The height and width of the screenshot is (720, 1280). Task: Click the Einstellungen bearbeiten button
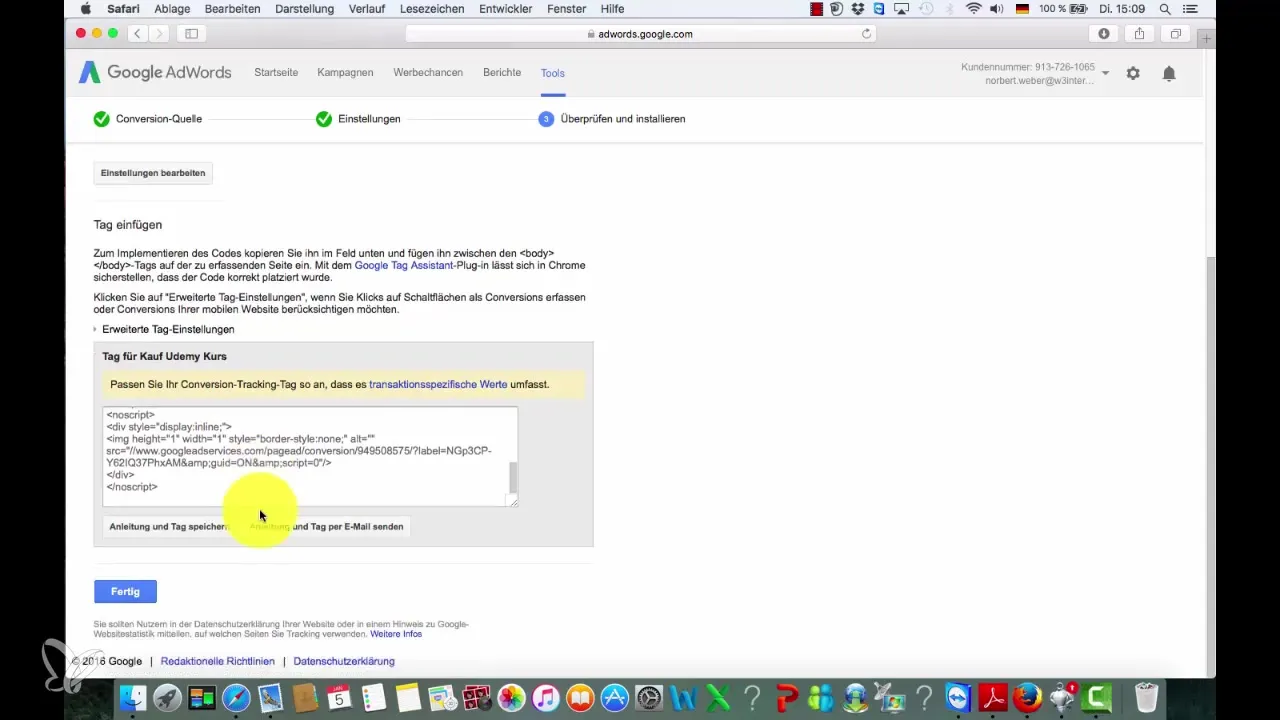pos(153,173)
